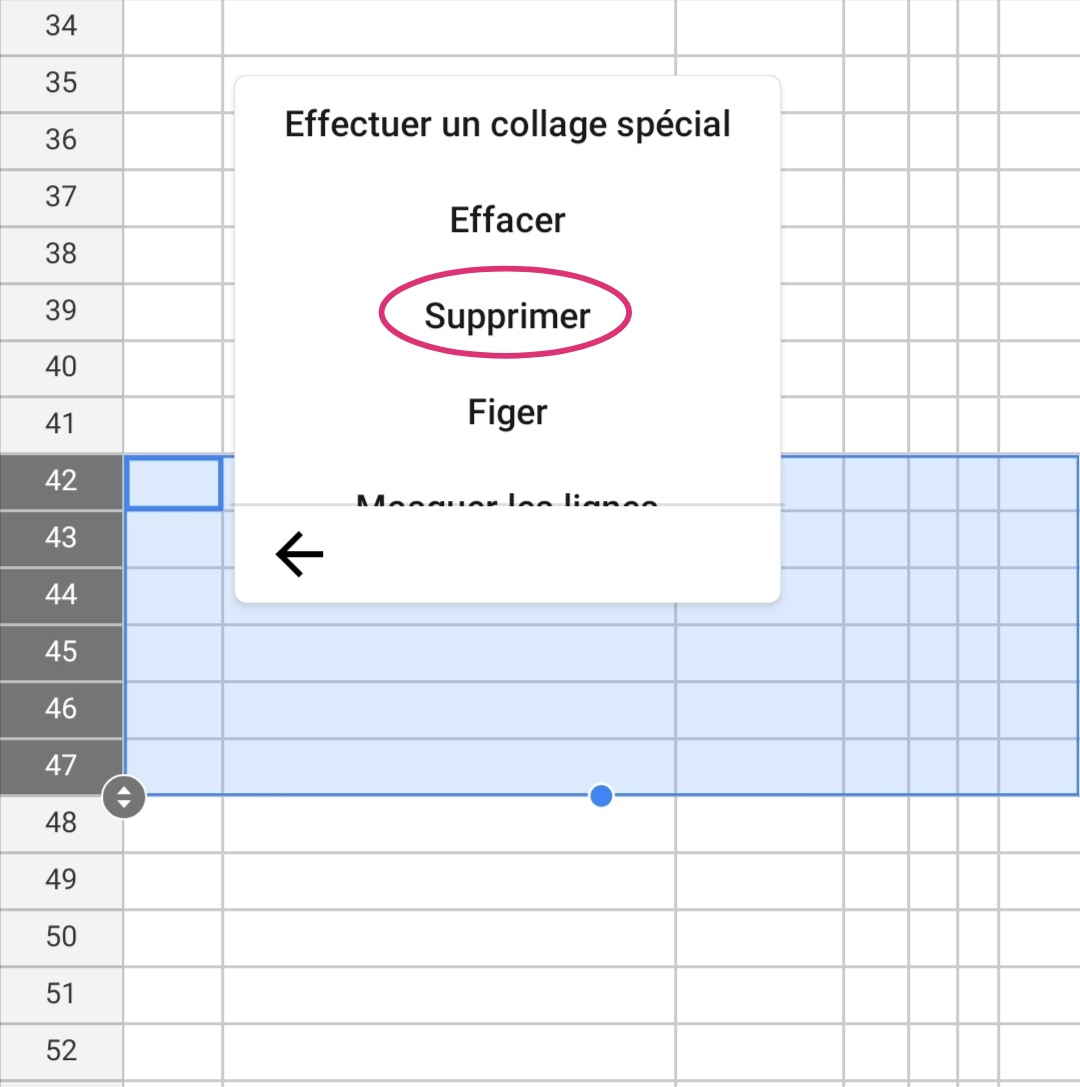Click row header 45

pos(61,652)
